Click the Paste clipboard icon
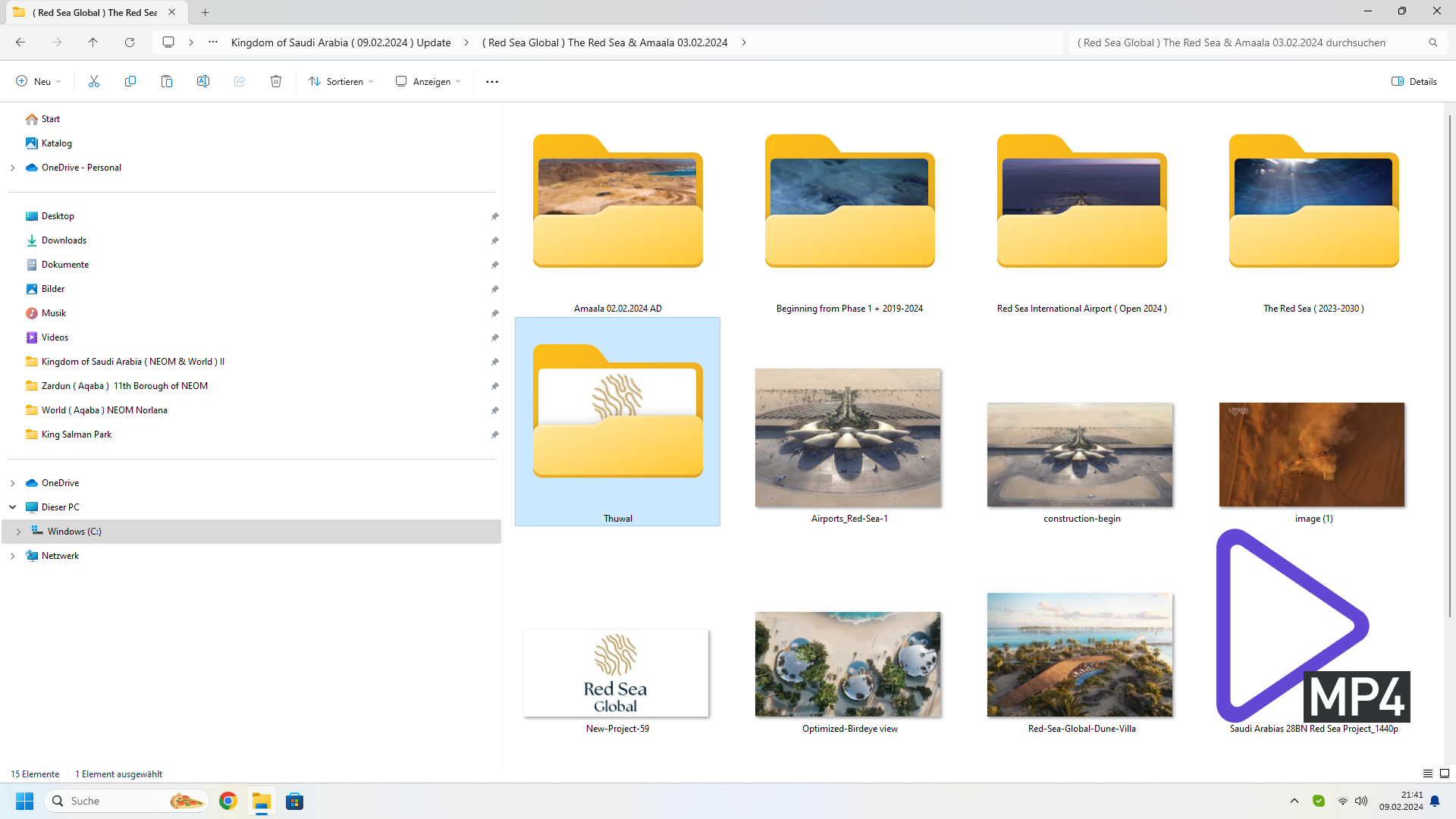Screen dimensions: 1456x819 pos(167,82)
